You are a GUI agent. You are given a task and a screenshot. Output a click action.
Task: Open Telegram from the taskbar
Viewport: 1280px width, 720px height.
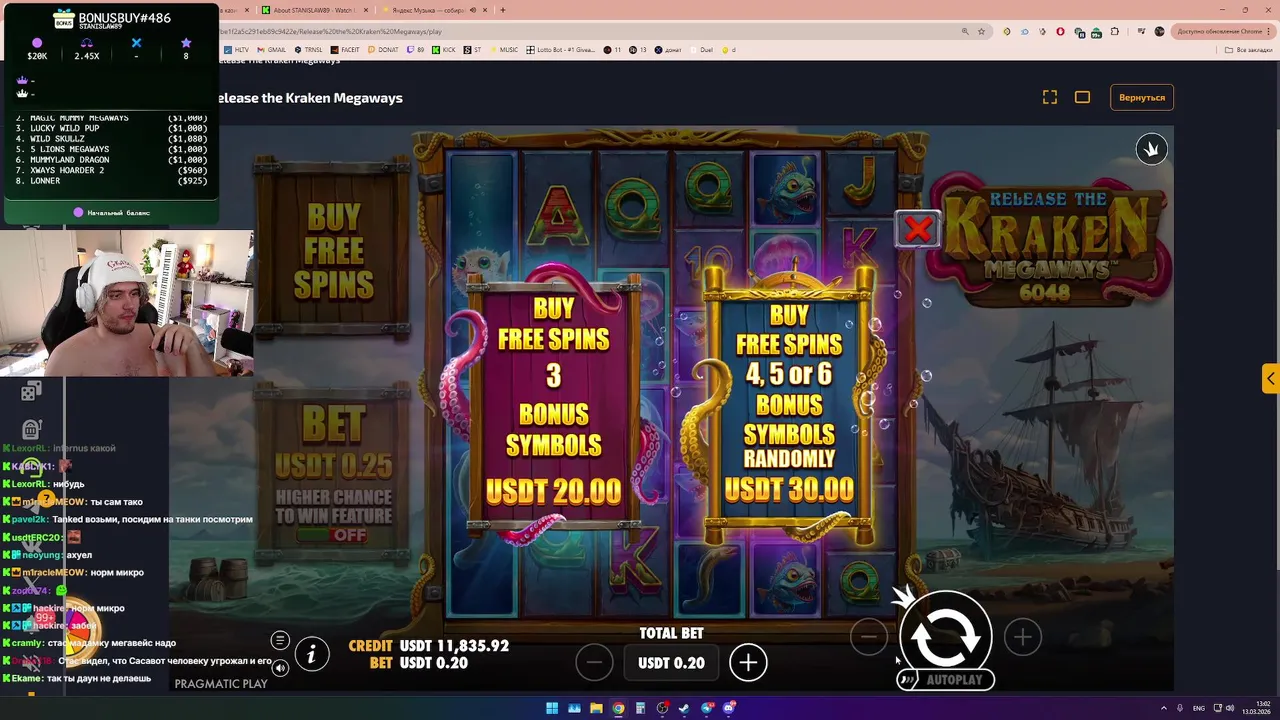coord(707,708)
